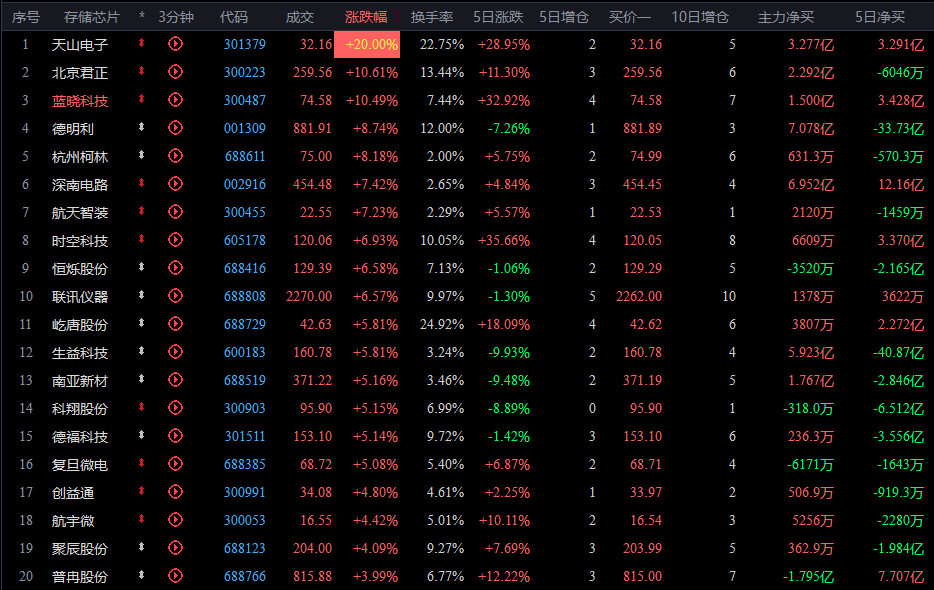Click the 10日增仓 column header
934x590 pixels.
[x=700, y=17]
